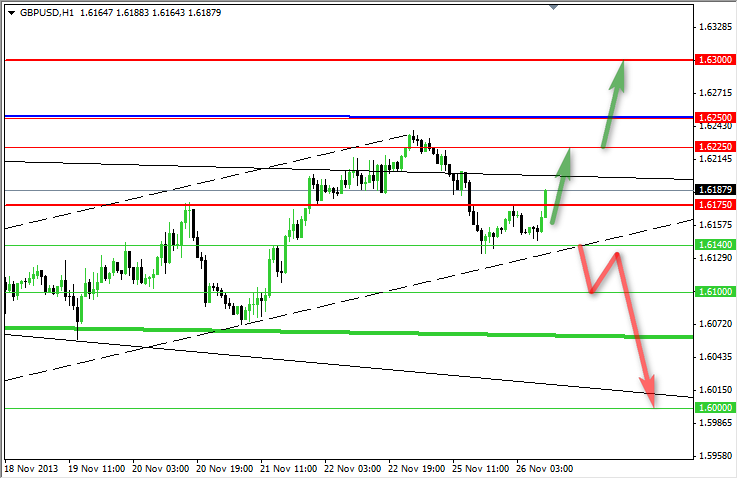738x479 pixels.
Task: Click the 1.61575 price scale value
Action: [x=715, y=225]
